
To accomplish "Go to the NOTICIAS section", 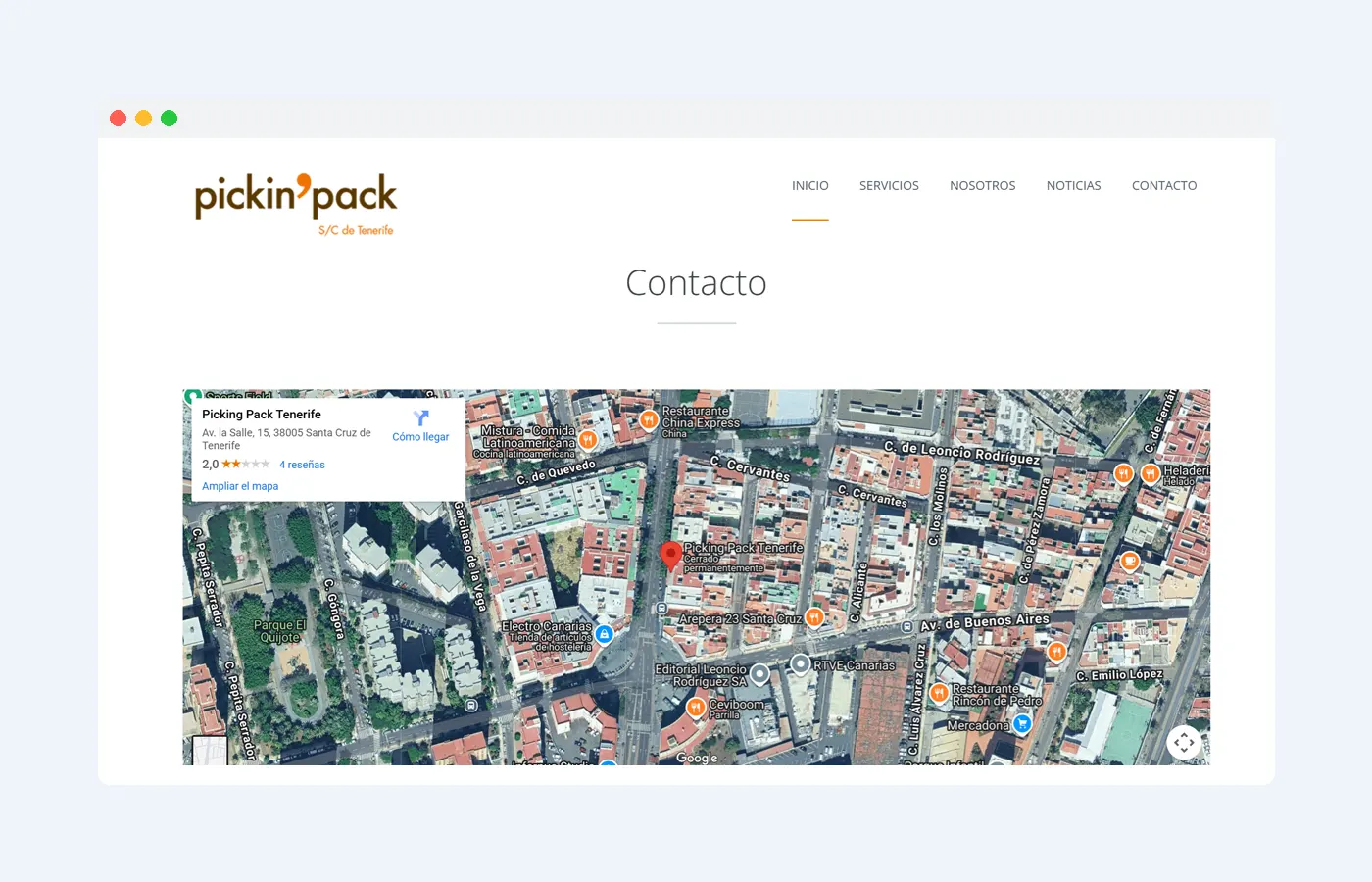I will [x=1073, y=185].
